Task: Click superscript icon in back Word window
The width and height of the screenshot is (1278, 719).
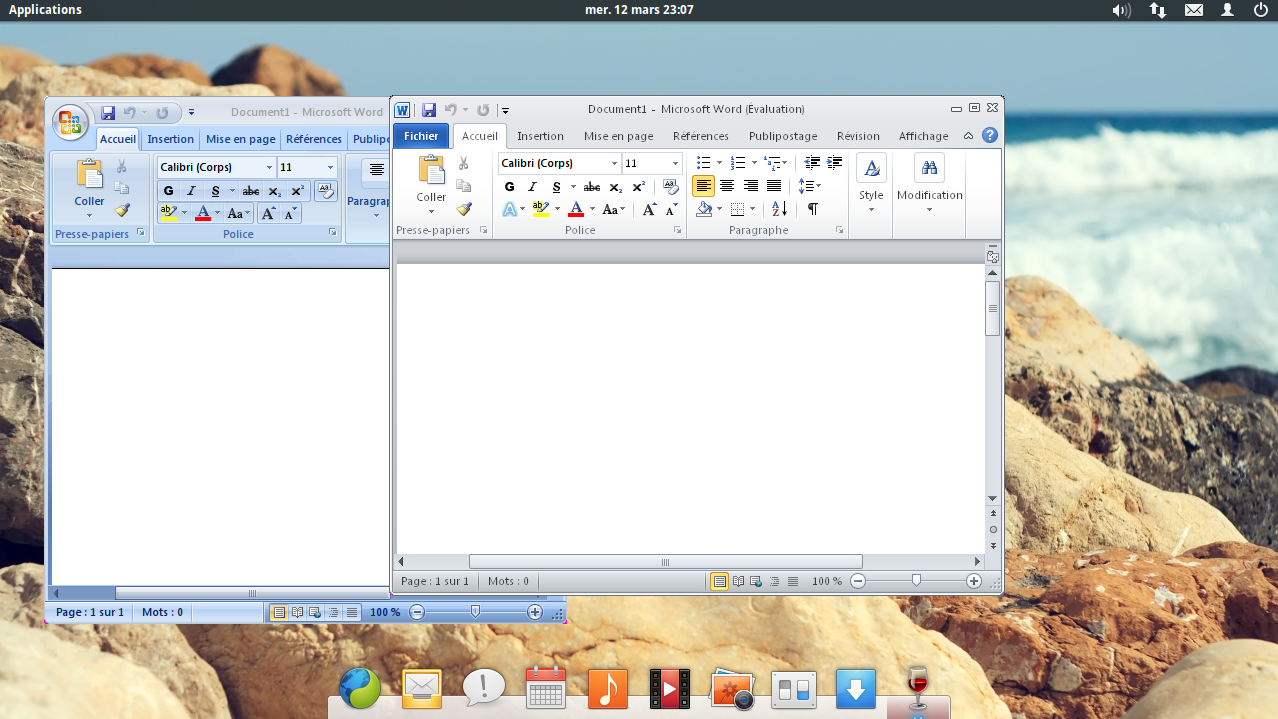Action: pyautogui.click(x=297, y=191)
